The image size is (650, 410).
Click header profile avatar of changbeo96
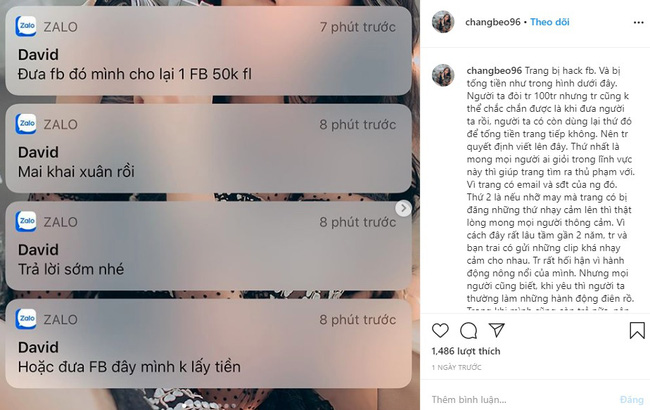443,22
